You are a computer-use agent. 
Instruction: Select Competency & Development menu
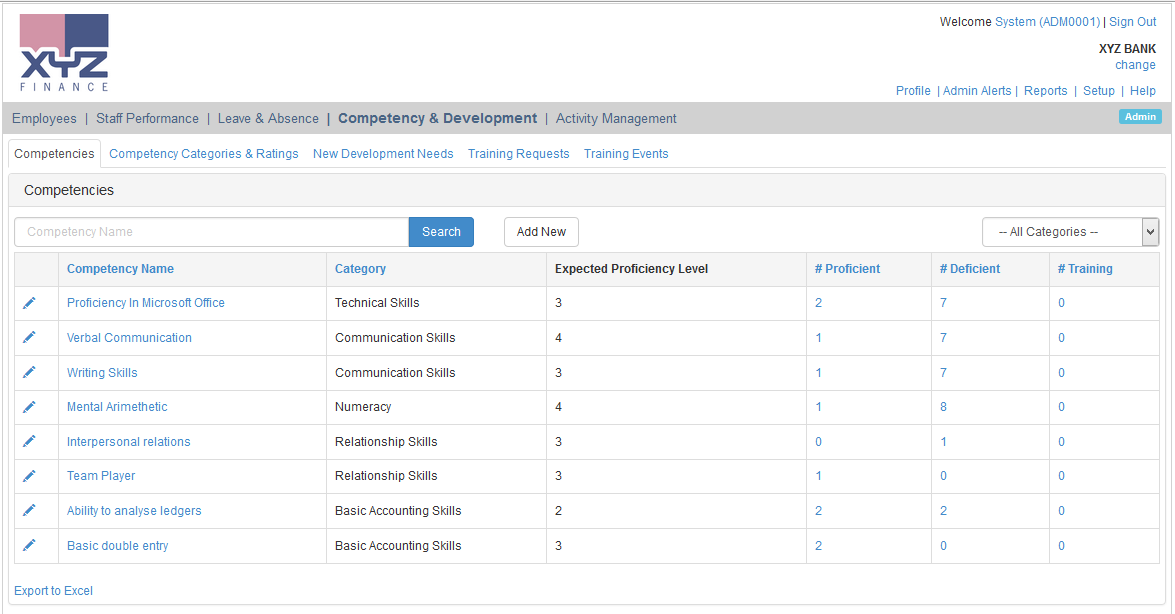(x=438, y=118)
